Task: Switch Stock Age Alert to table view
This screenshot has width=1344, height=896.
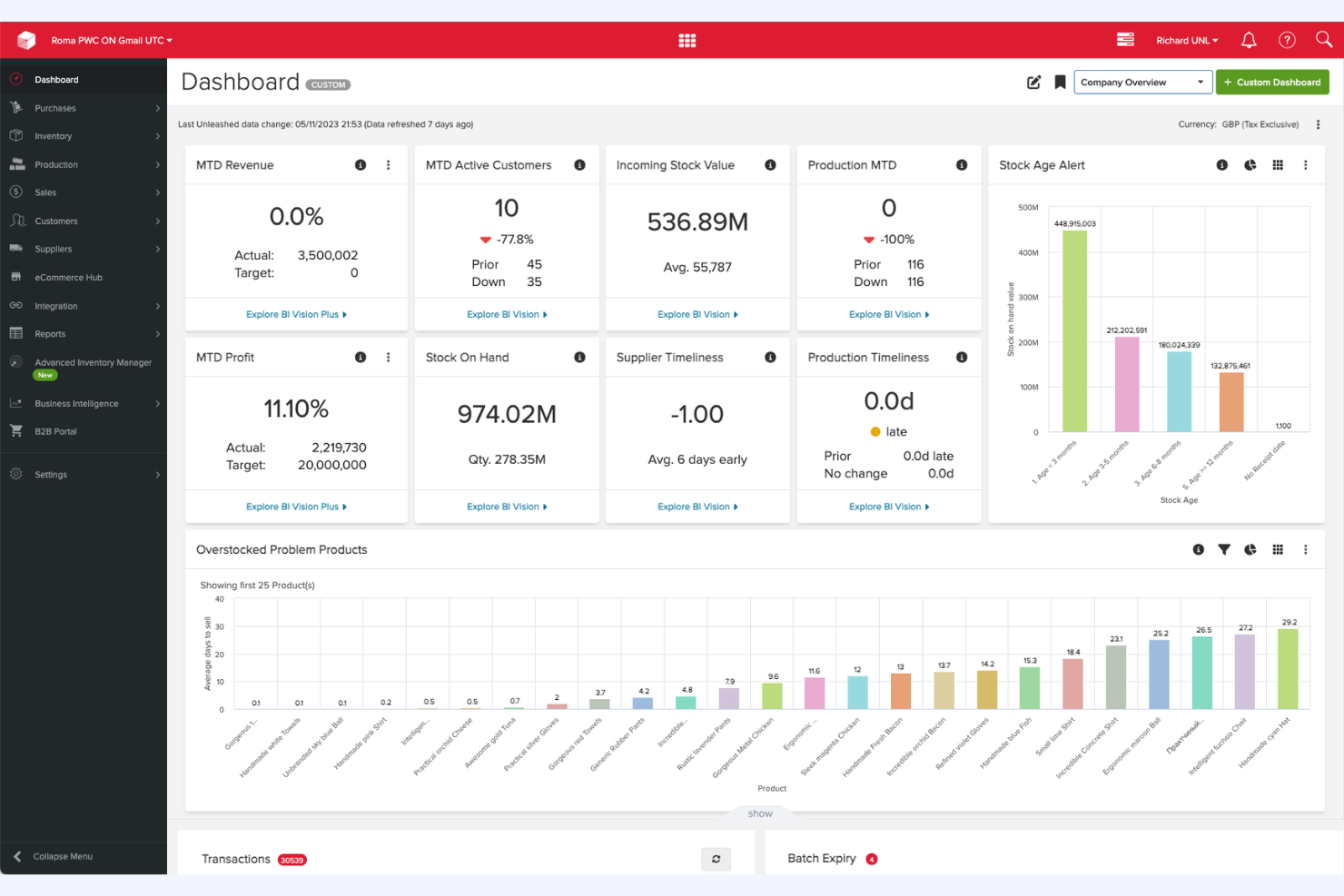Action: (x=1278, y=165)
